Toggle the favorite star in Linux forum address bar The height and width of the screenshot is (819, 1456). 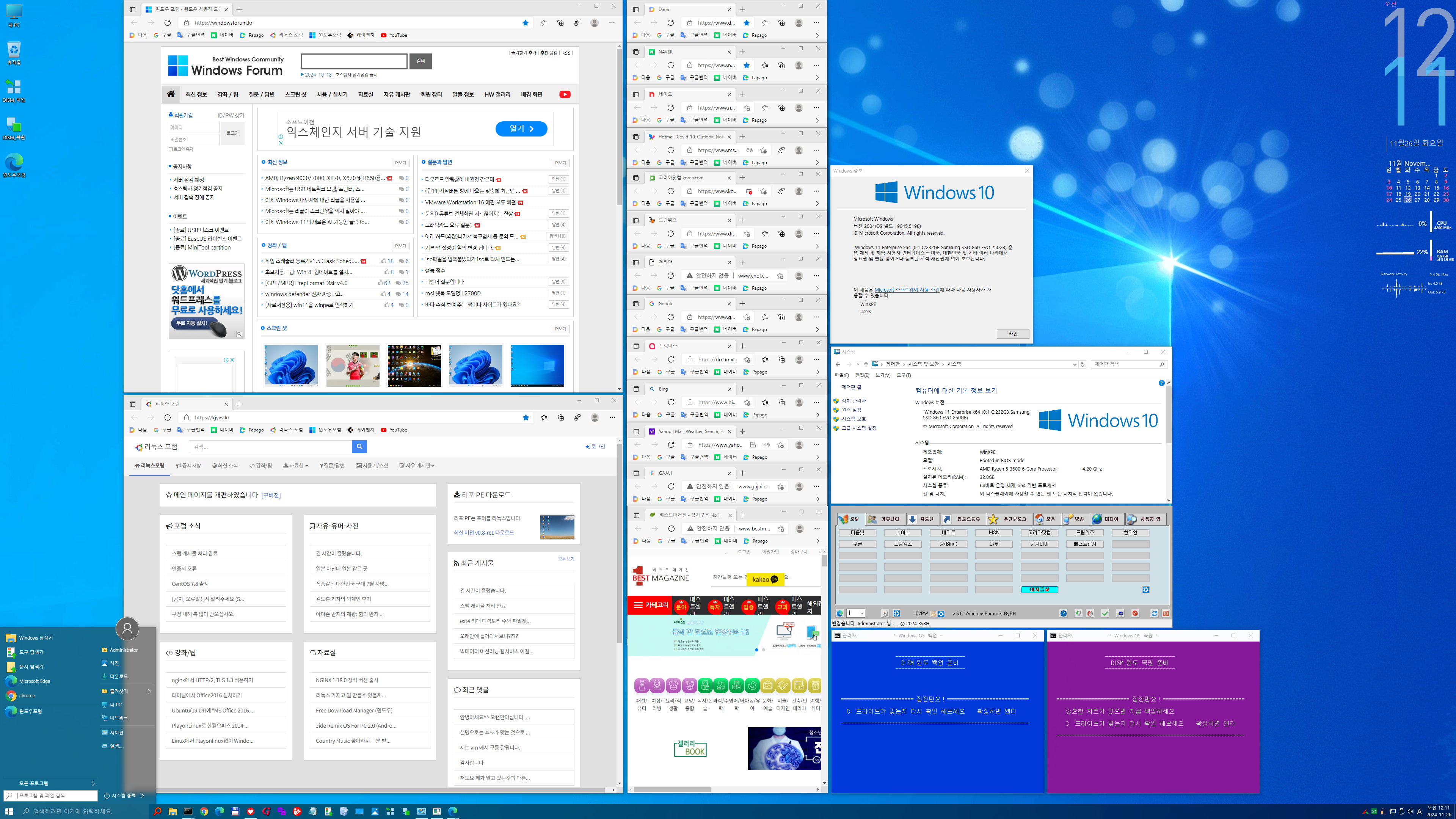click(526, 418)
